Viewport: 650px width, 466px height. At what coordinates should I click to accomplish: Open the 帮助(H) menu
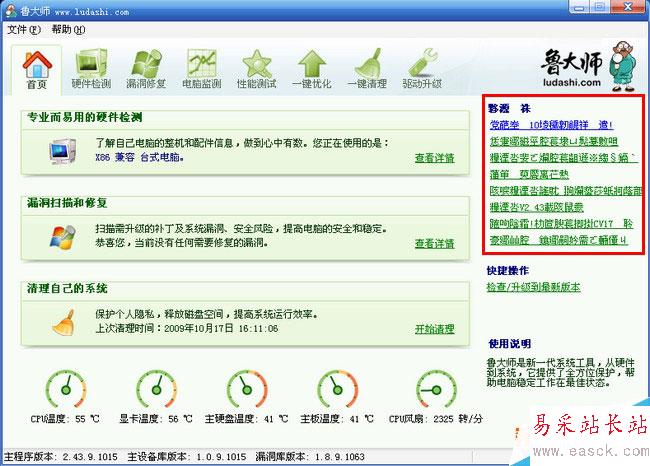coord(68,29)
